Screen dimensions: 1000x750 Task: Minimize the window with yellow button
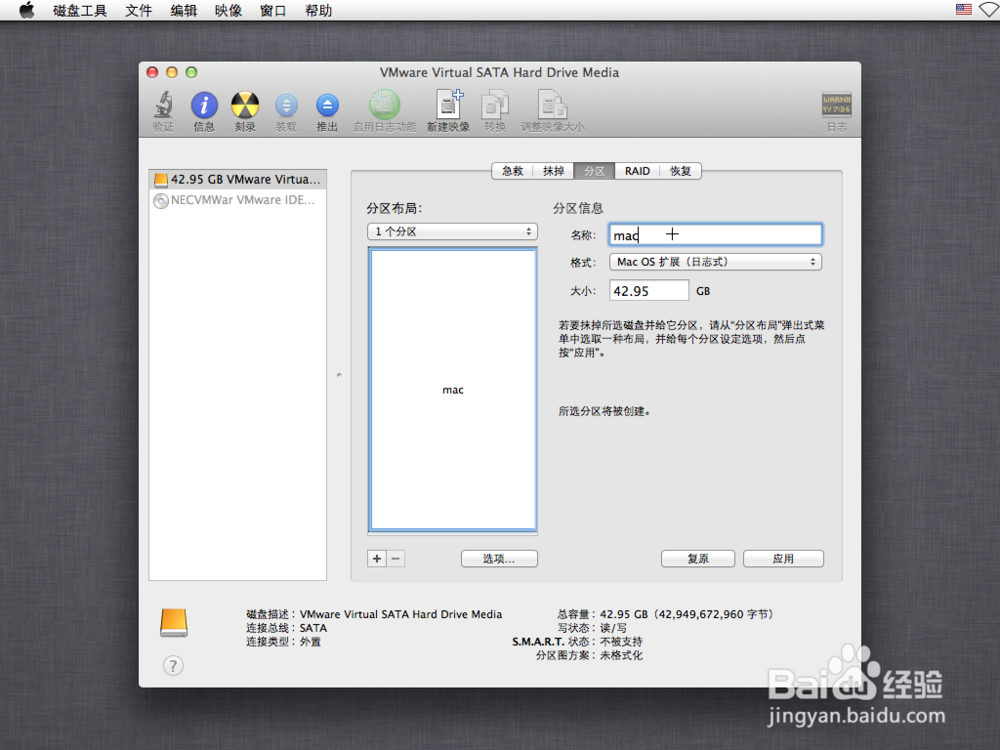[x=172, y=72]
